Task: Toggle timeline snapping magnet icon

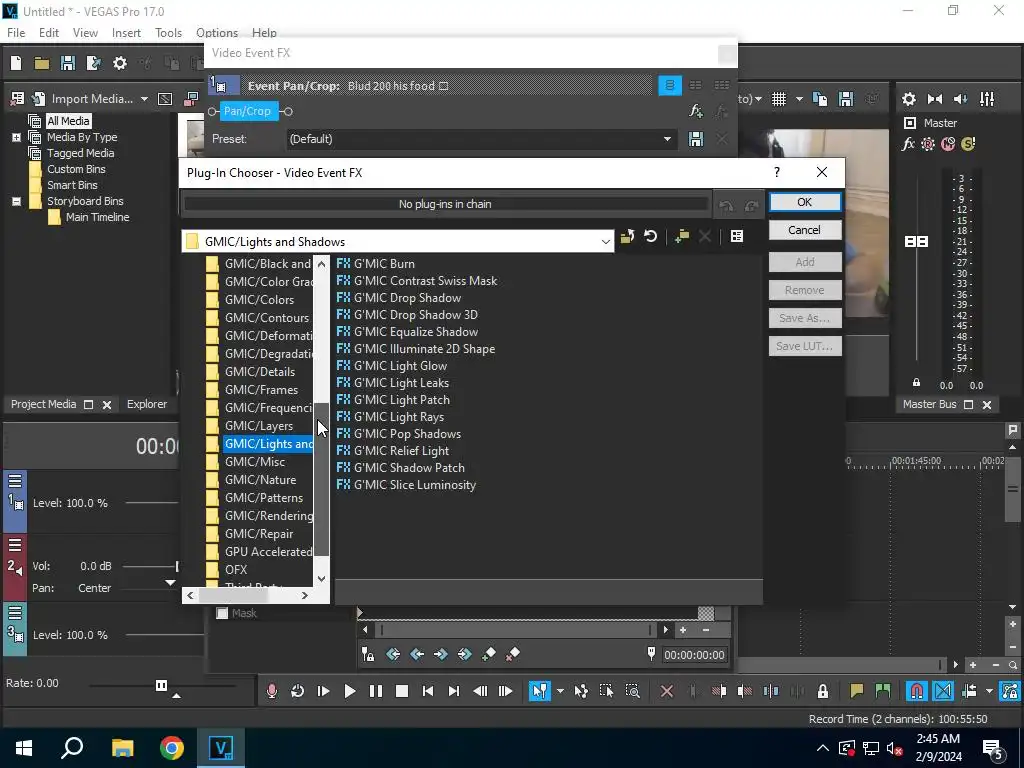Action: pos(917,691)
